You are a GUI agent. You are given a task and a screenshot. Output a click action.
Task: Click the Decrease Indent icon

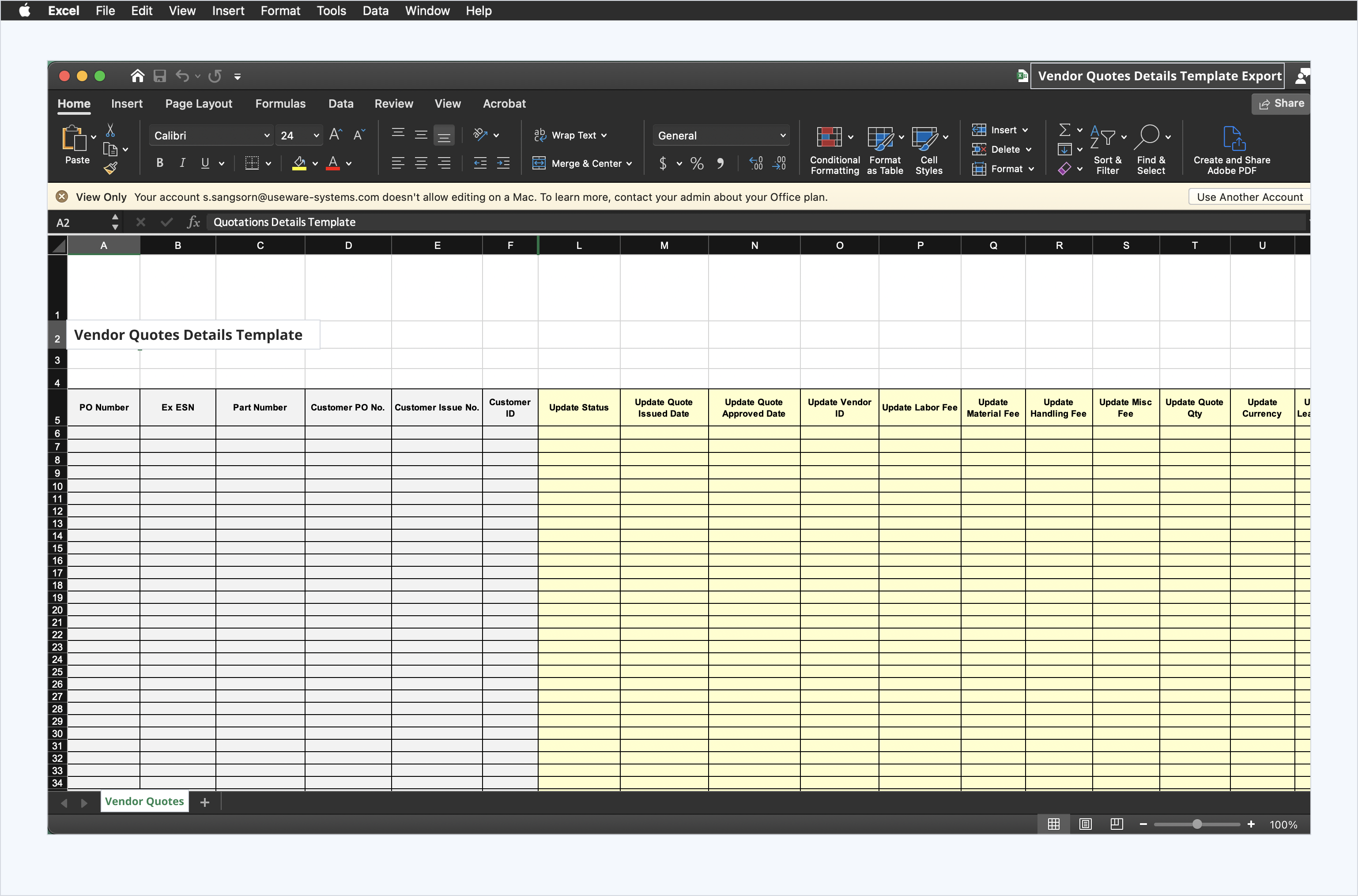click(480, 163)
